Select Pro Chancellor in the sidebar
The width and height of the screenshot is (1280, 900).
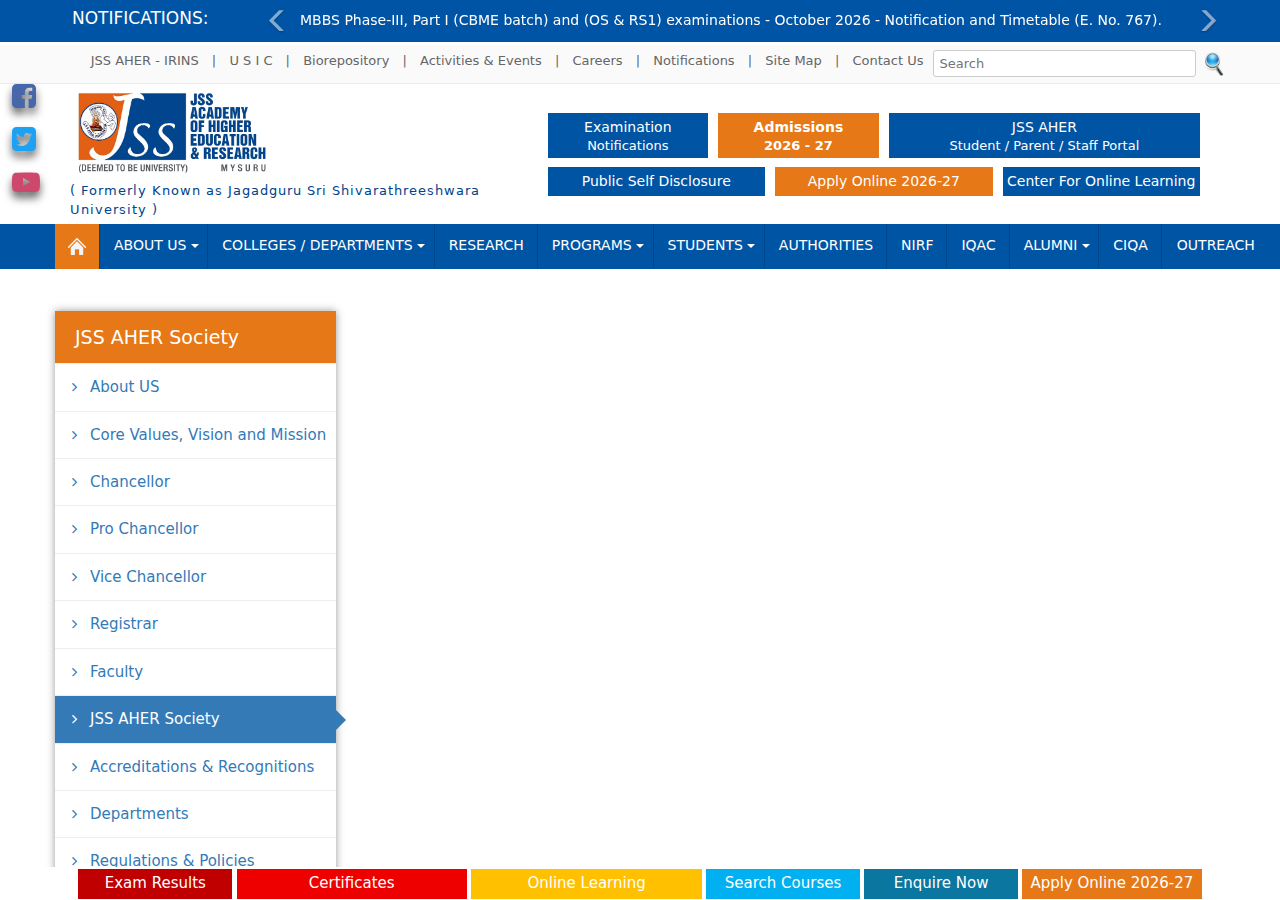(196, 529)
